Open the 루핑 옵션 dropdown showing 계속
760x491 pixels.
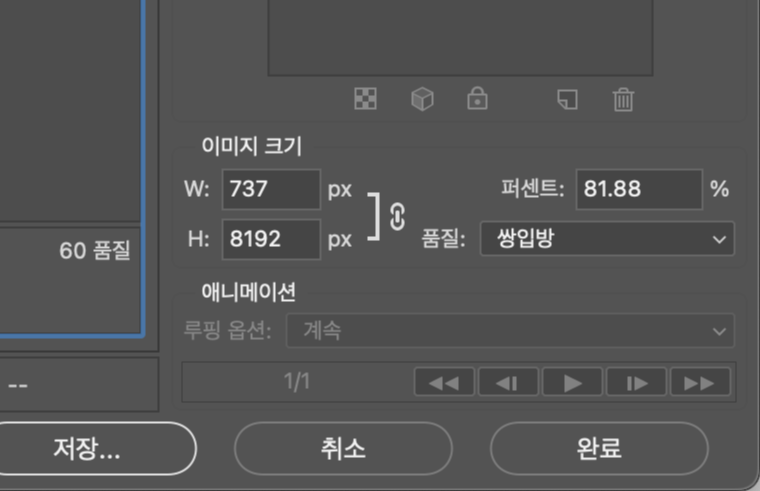(510, 331)
